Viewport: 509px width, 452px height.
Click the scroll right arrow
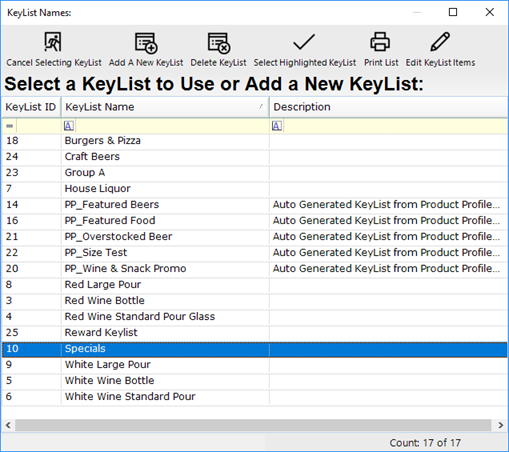(x=500, y=425)
